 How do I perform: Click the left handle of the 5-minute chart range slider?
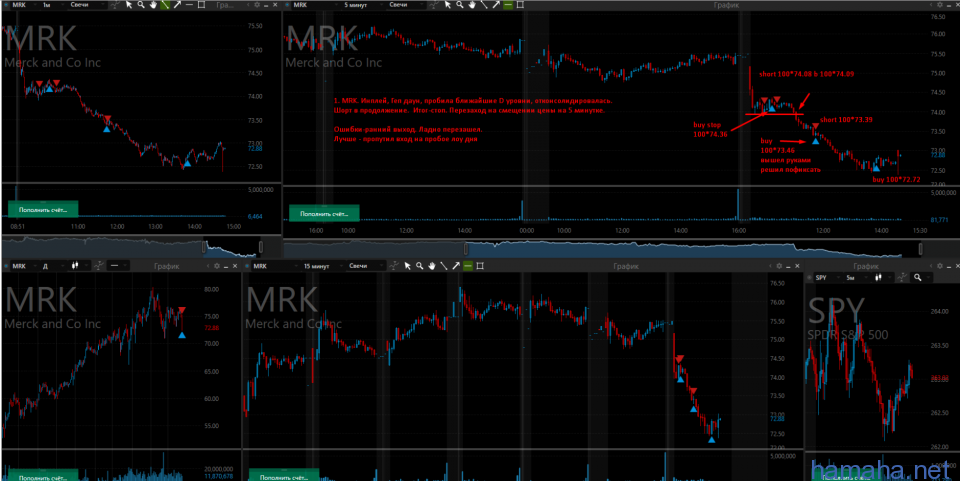465,249
